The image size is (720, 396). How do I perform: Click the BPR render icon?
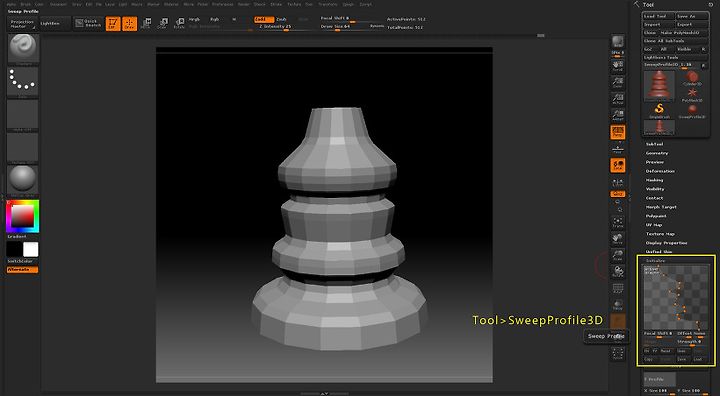click(x=618, y=42)
